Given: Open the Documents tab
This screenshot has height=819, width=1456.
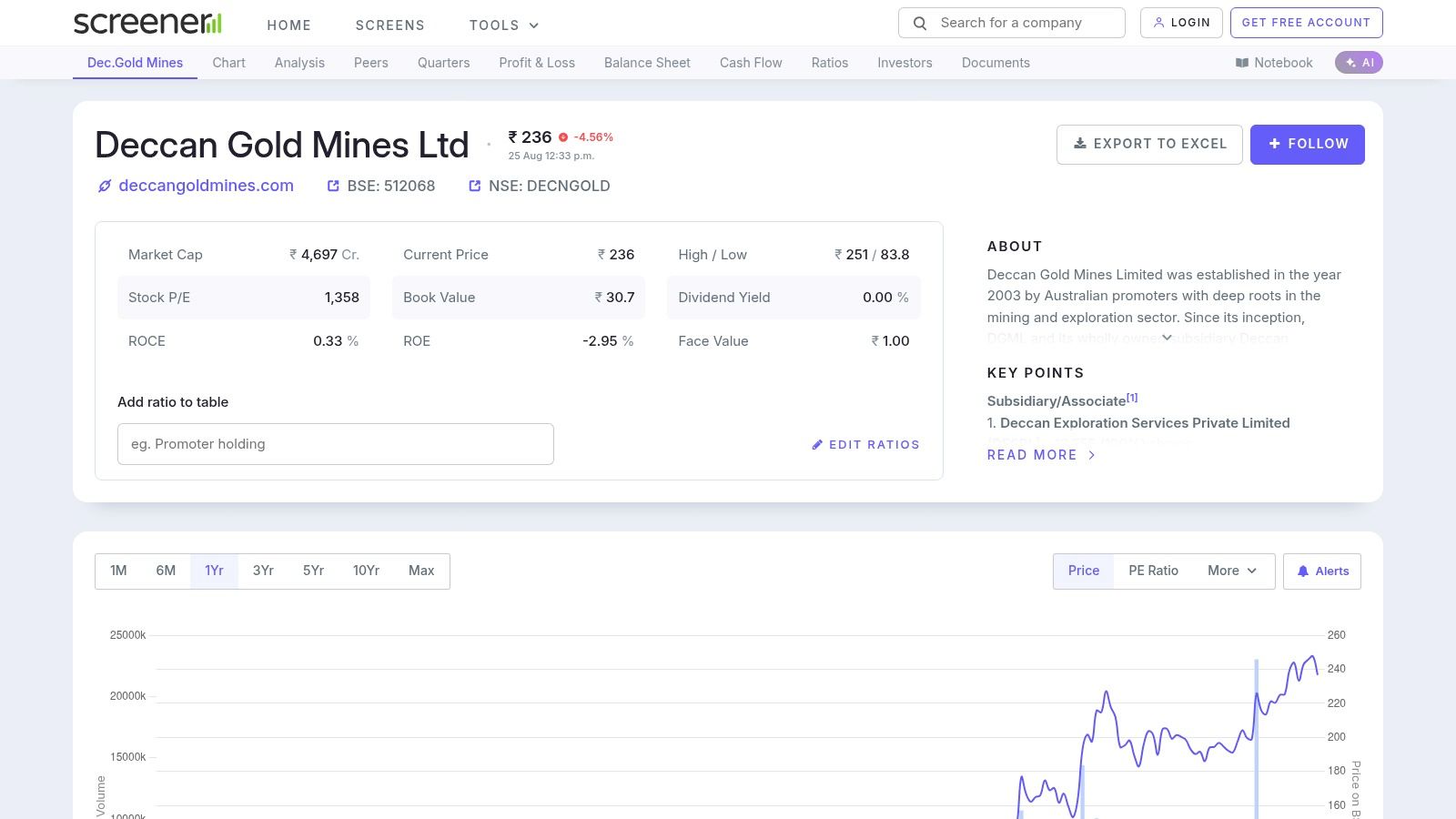Looking at the screenshot, I should pos(996,63).
